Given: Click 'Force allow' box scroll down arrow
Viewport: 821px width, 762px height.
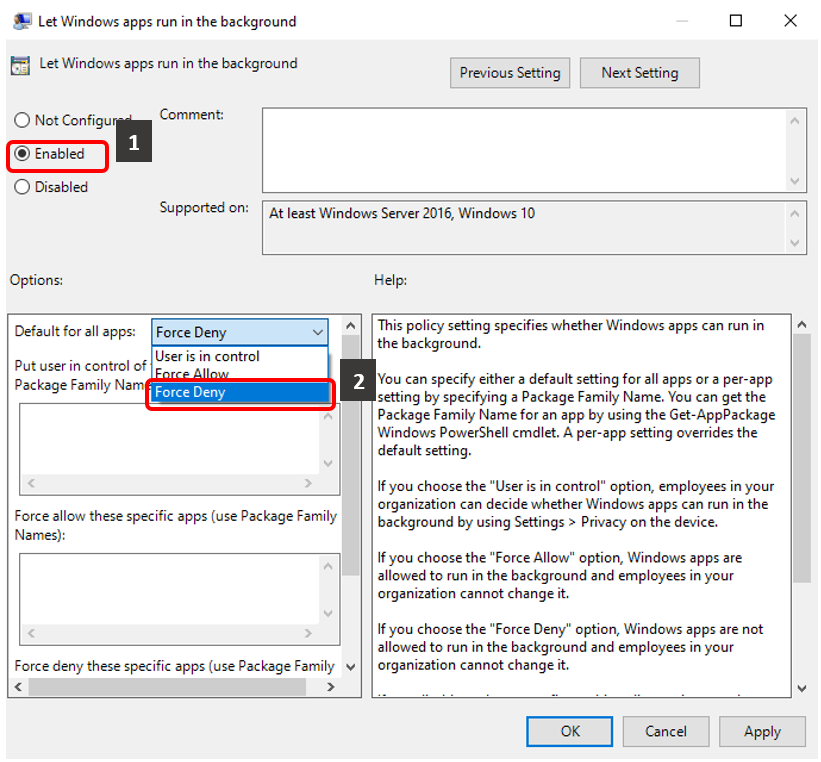Looking at the screenshot, I should pos(328,613).
